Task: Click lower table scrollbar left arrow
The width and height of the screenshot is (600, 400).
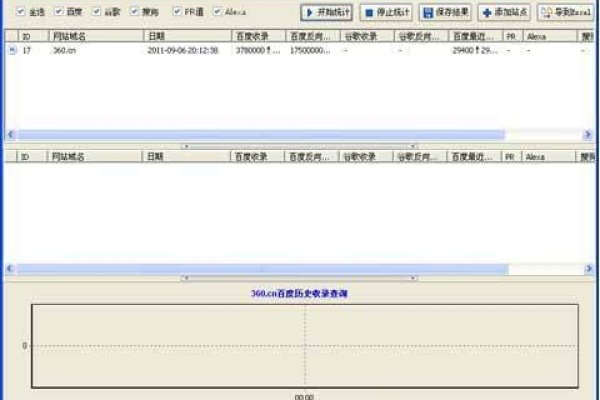Action: (10, 269)
